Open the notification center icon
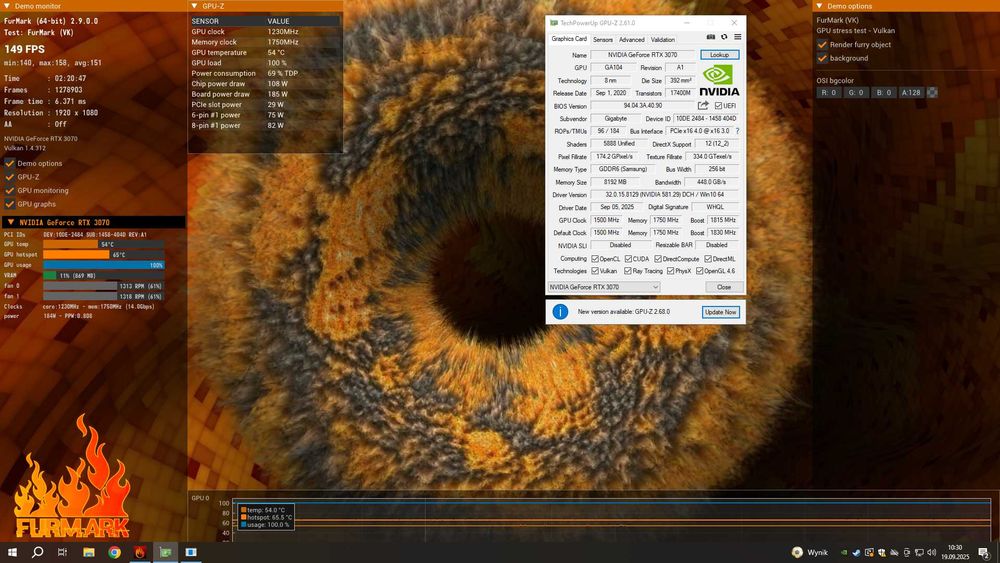Screen dimensions: 1000x563 (x=985, y=552)
